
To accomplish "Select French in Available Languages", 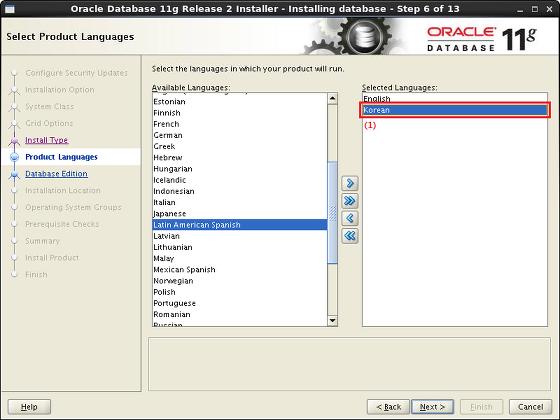I will [240, 124].
